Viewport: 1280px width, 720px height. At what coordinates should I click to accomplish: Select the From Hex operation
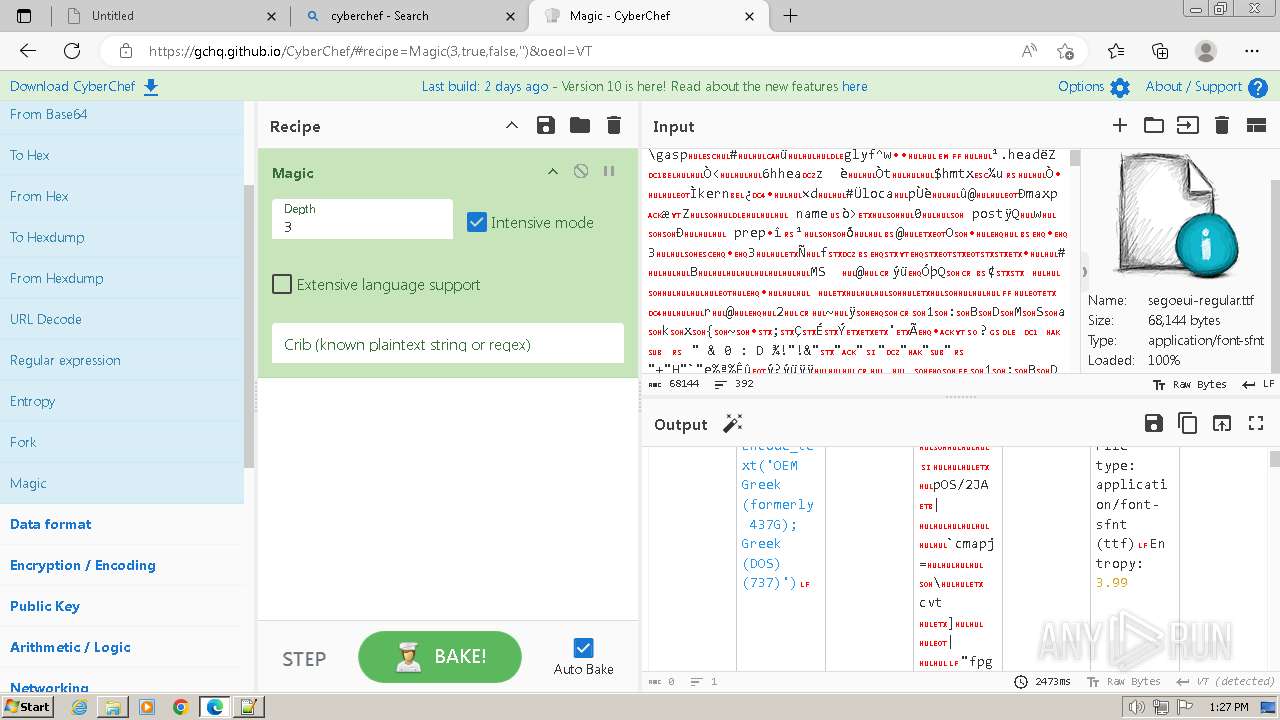(122, 196)
